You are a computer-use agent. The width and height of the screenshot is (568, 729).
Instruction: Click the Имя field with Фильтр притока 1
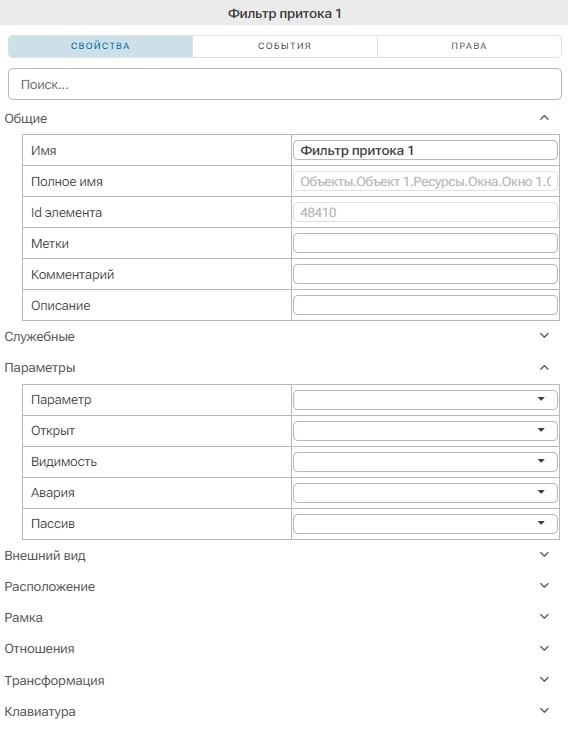(425, 150)
